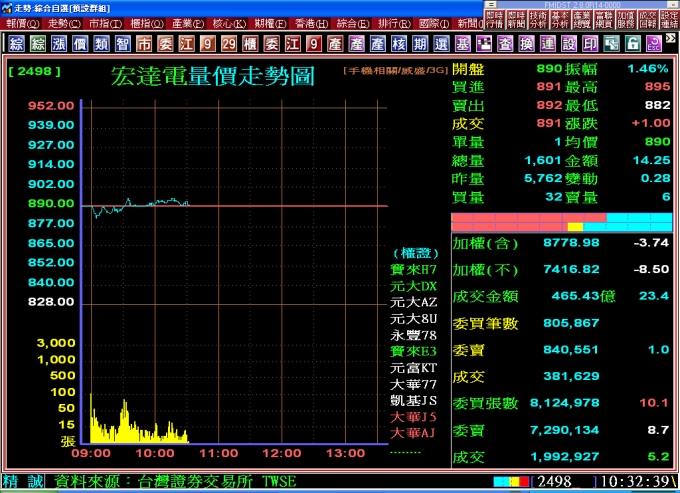Viewport: 680px width, 493px height.
Task: Open the 核心(K) menu
Action: tap(229, 23)
